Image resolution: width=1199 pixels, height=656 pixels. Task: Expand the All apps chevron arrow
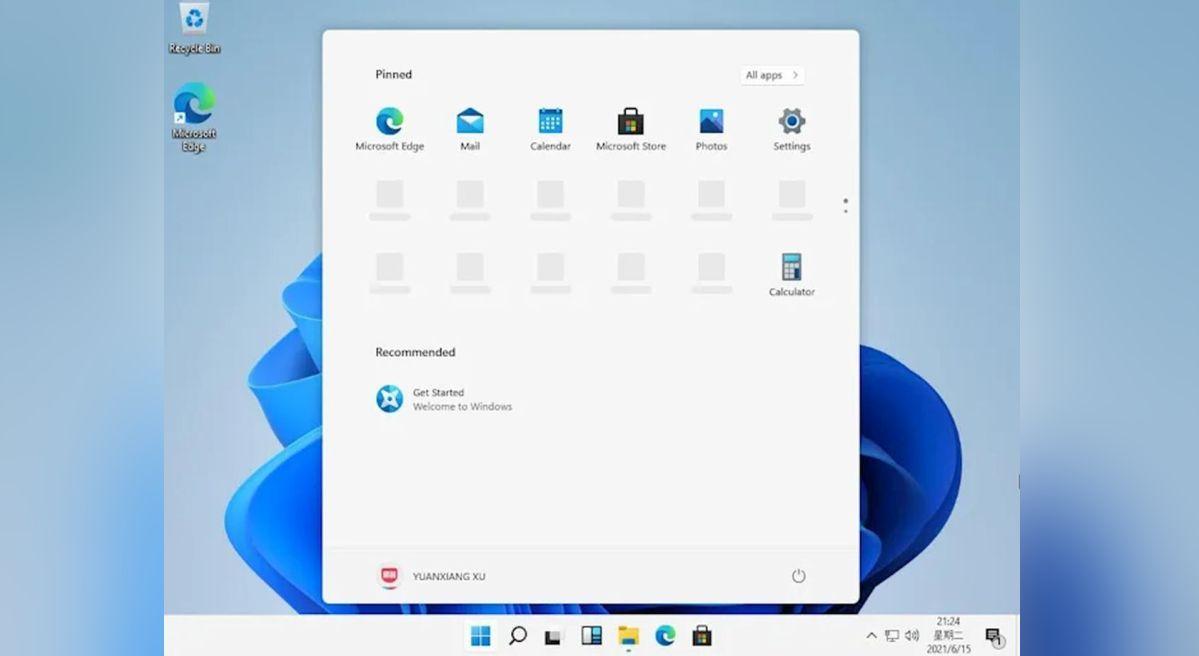(795, 75)
